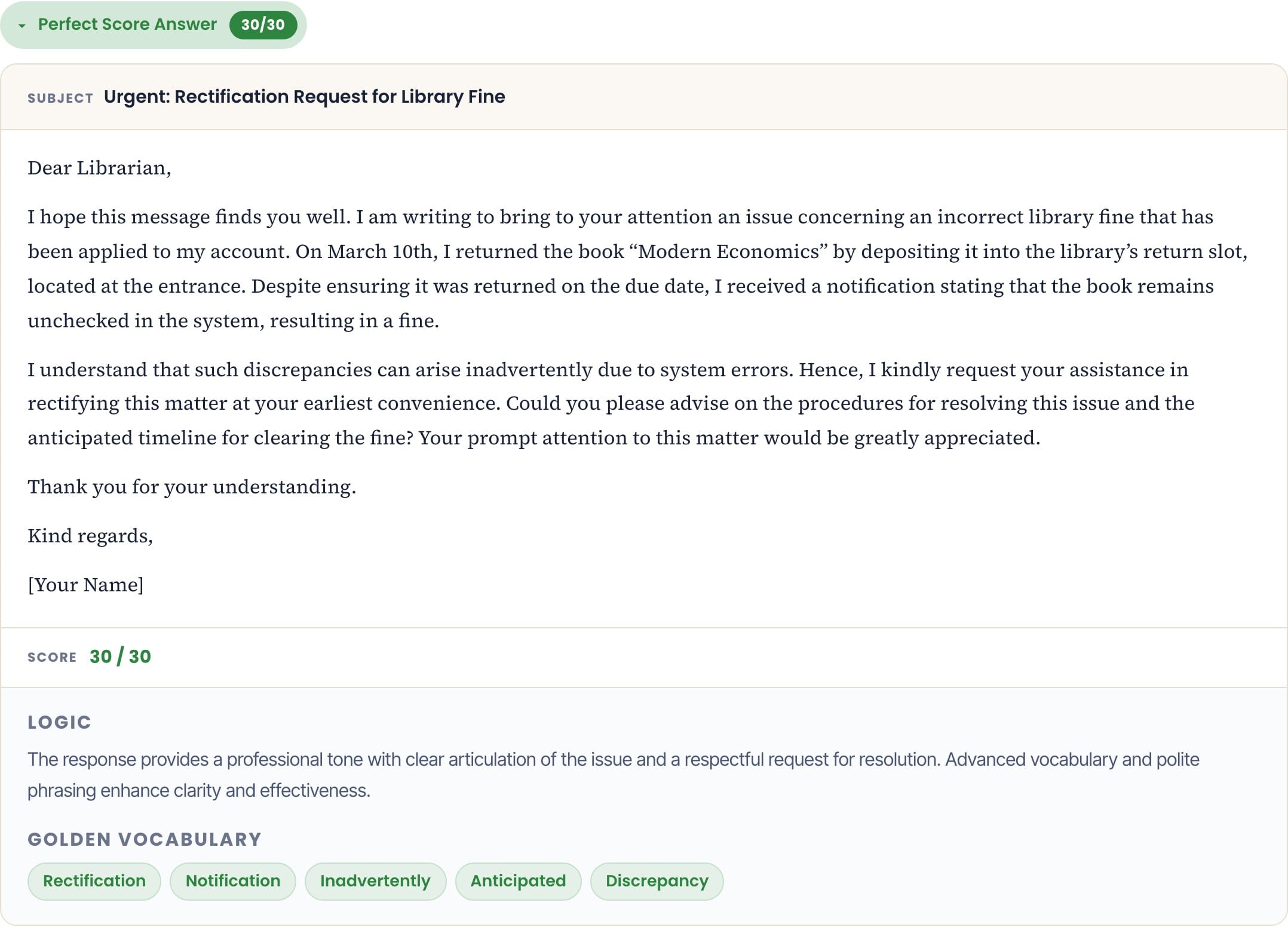Choose the Inadvertently vocabulary chip

coord(375,881)
